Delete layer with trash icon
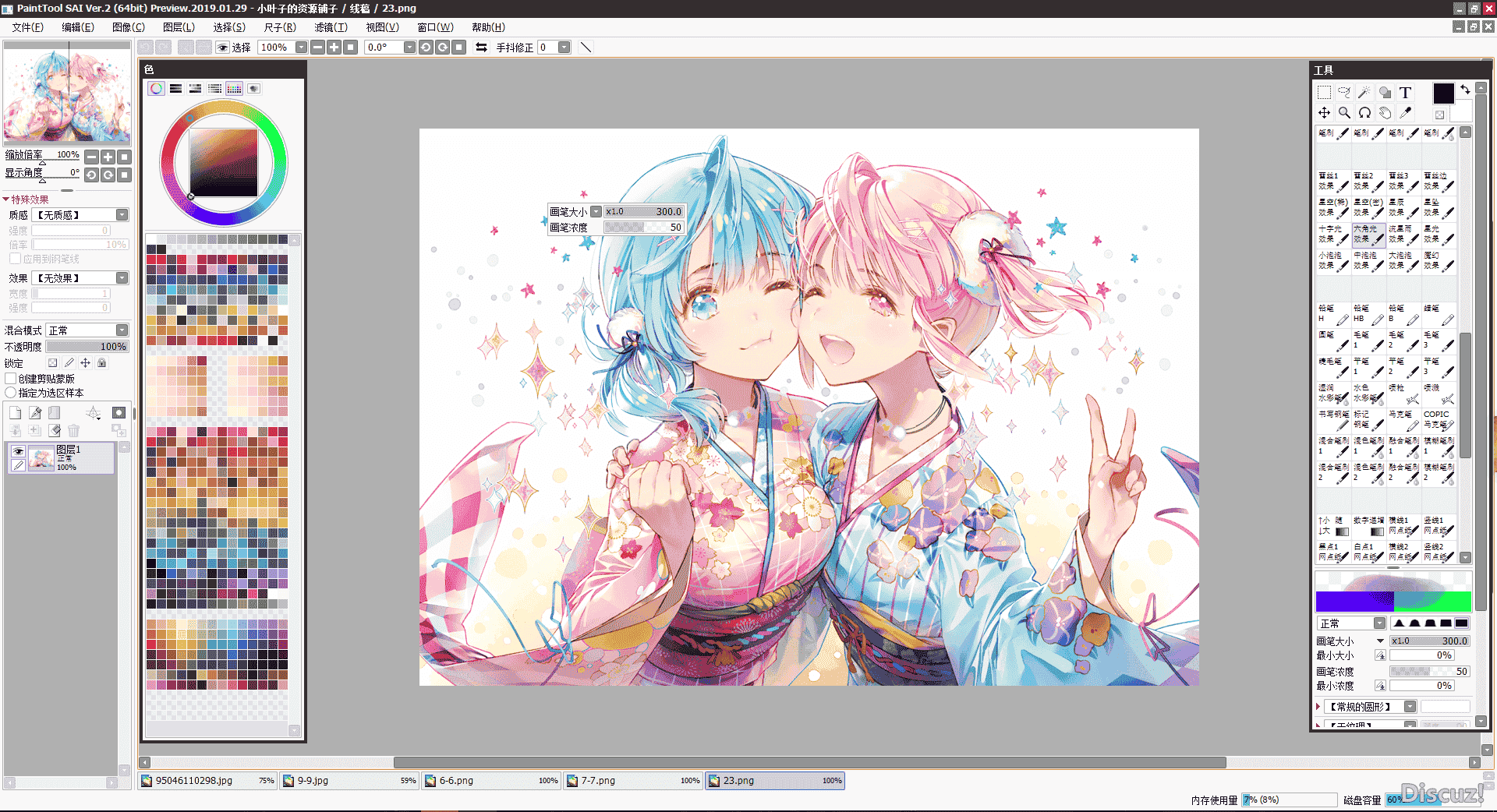 (x=73, y=430)
